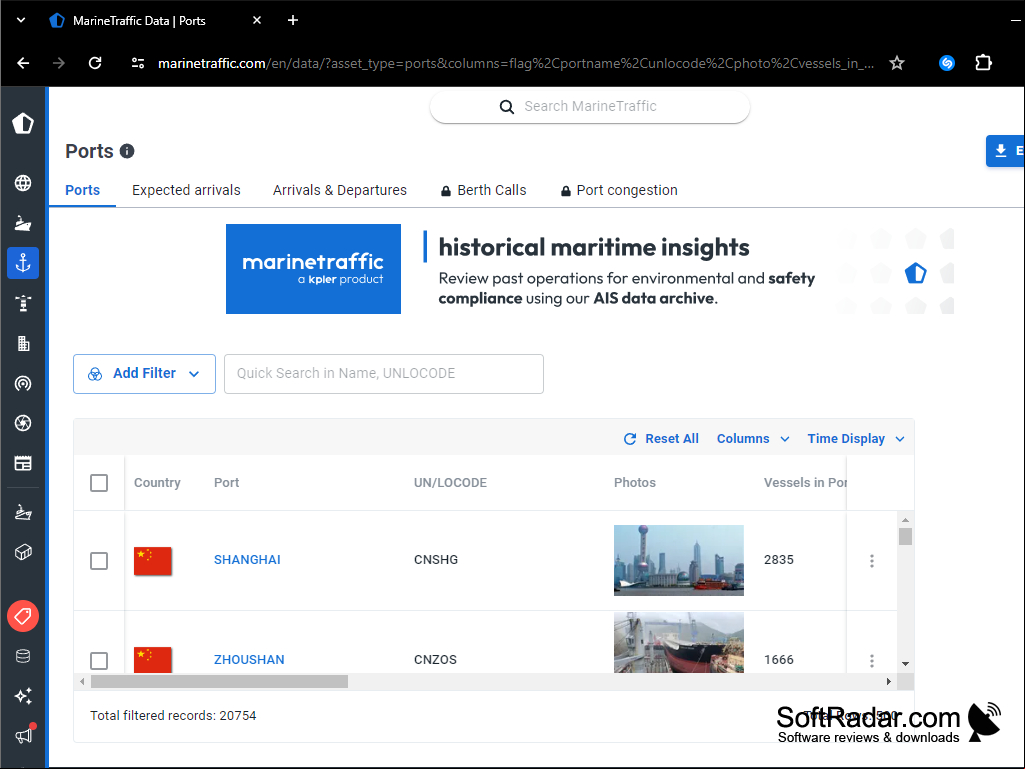Image resolution: width=1025 pixels, height=769 pixels.
Task: Open the lighthouse icon in sidebar
Action: 23,303
